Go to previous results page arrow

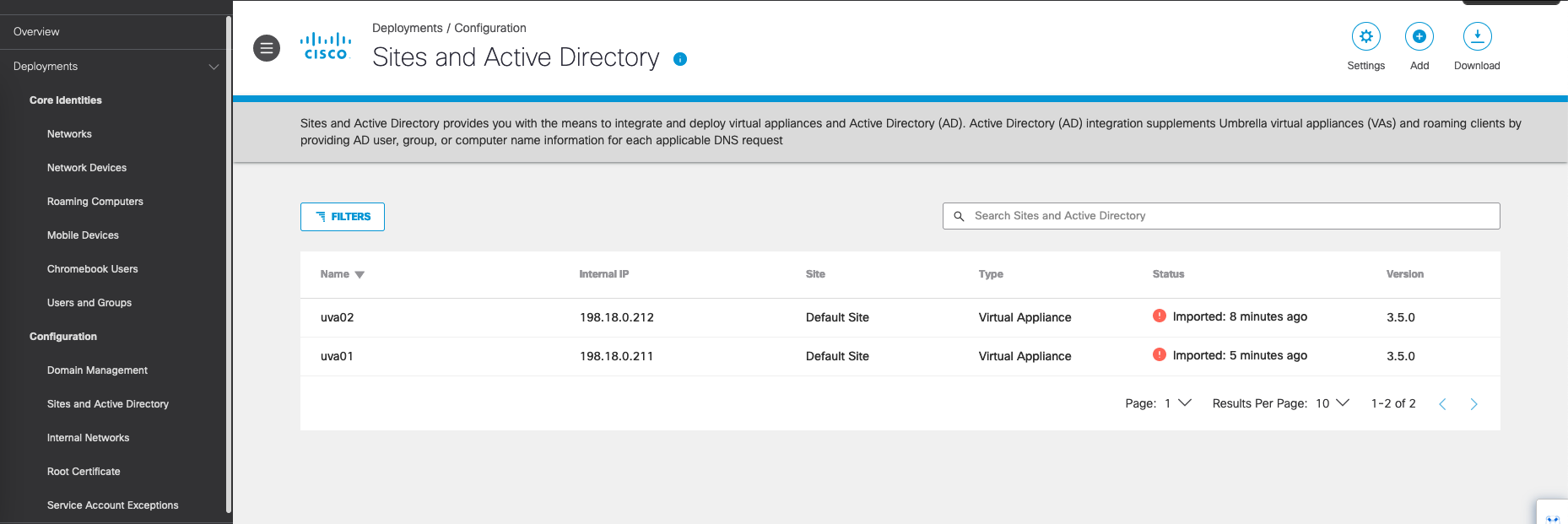coord(1442,404)
